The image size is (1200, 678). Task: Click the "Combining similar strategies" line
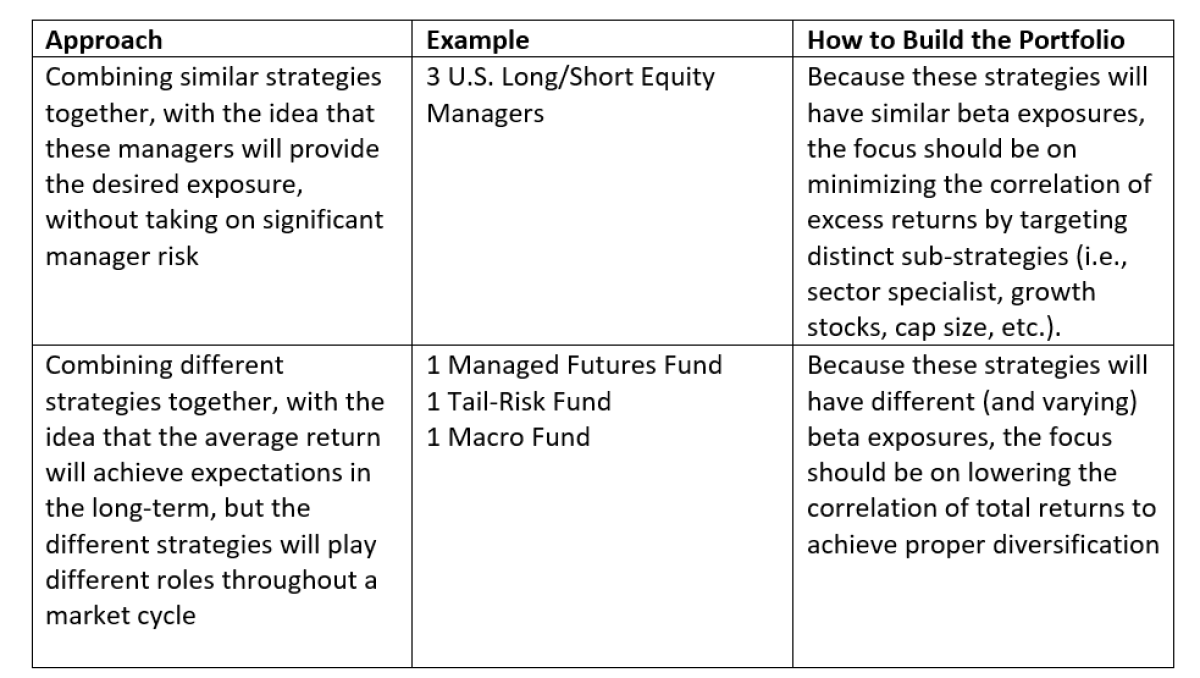point(214,77)
